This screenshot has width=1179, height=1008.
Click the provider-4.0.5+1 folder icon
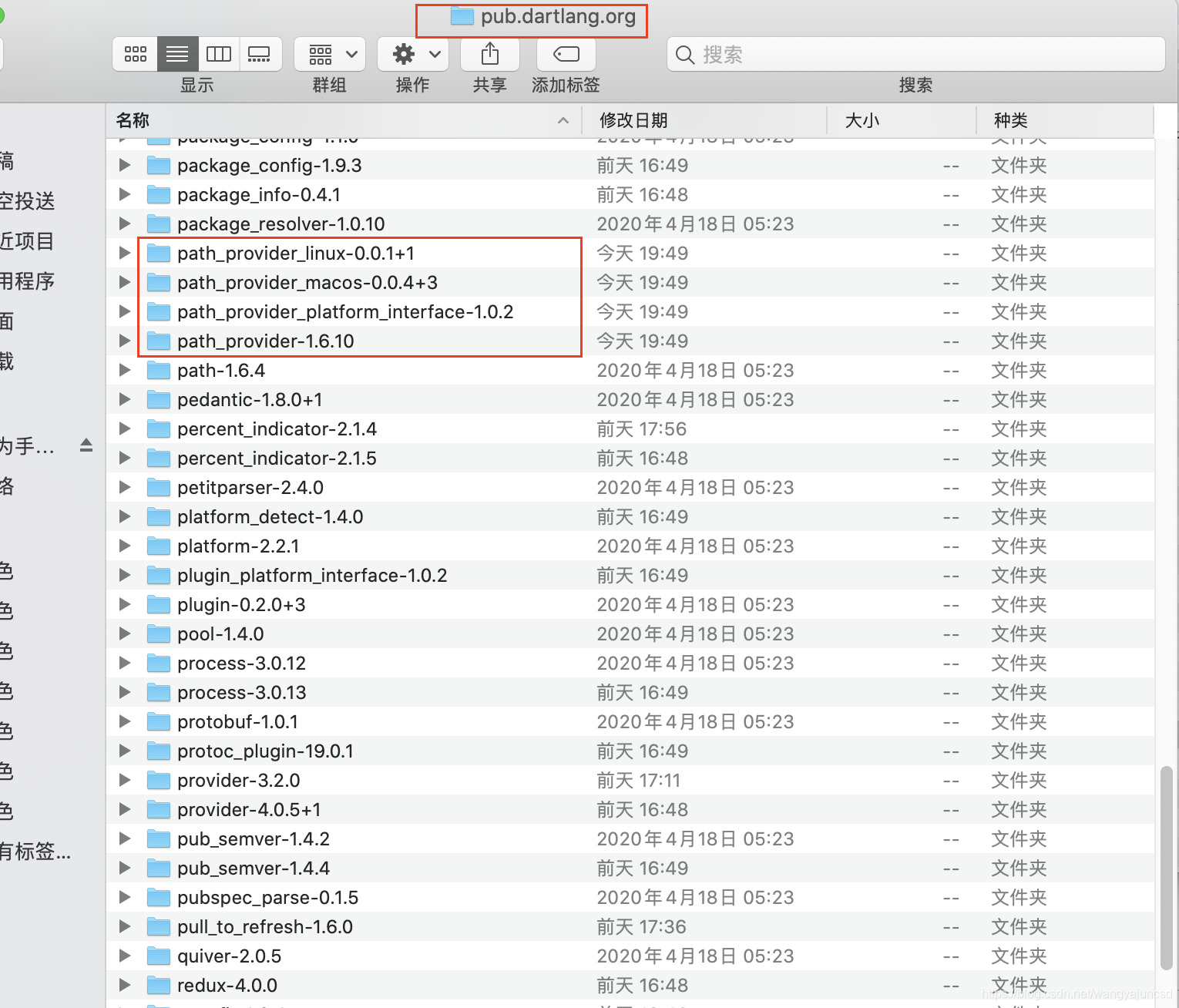click(159, 809)
